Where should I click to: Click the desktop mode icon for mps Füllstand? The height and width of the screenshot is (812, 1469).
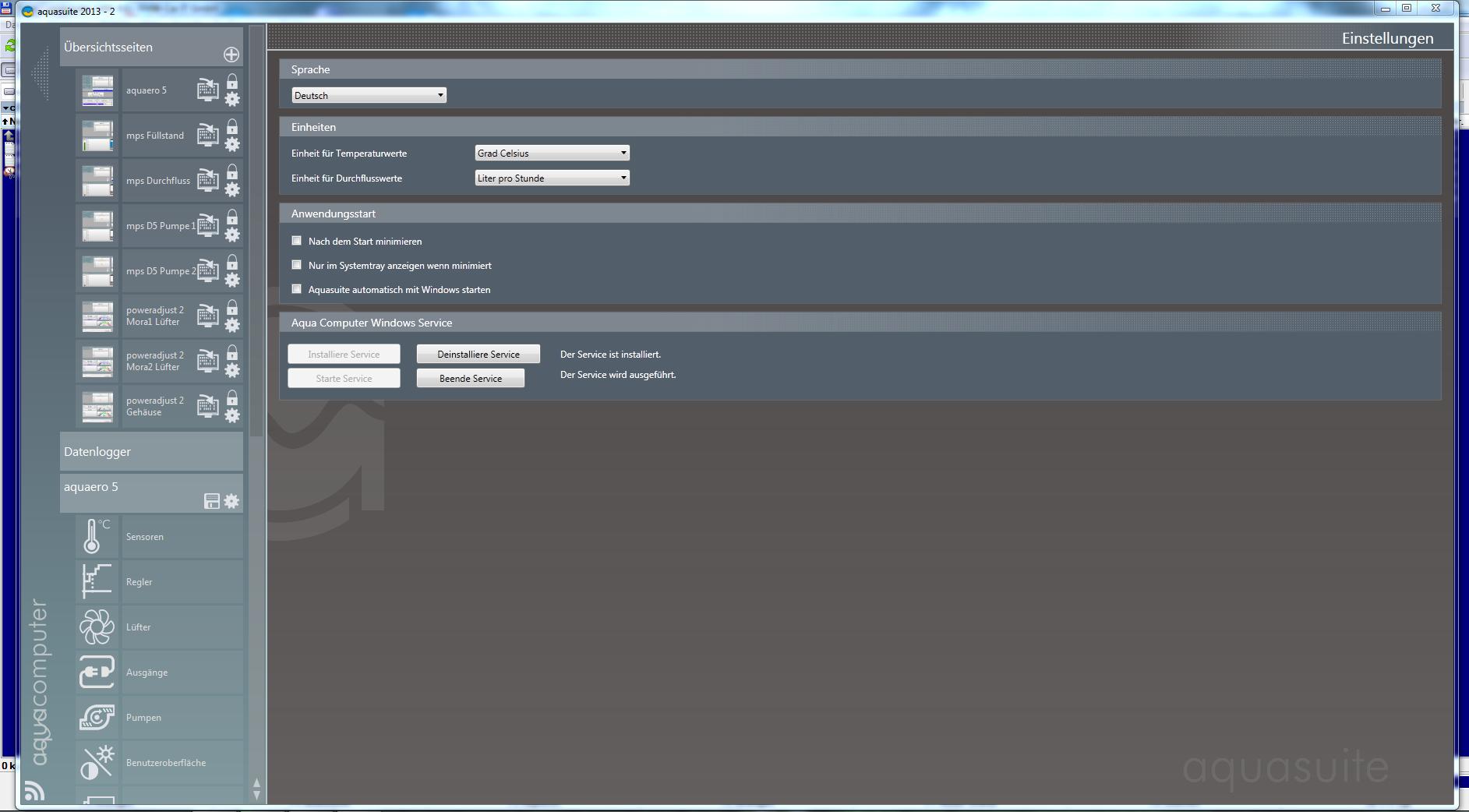(207, 135)
